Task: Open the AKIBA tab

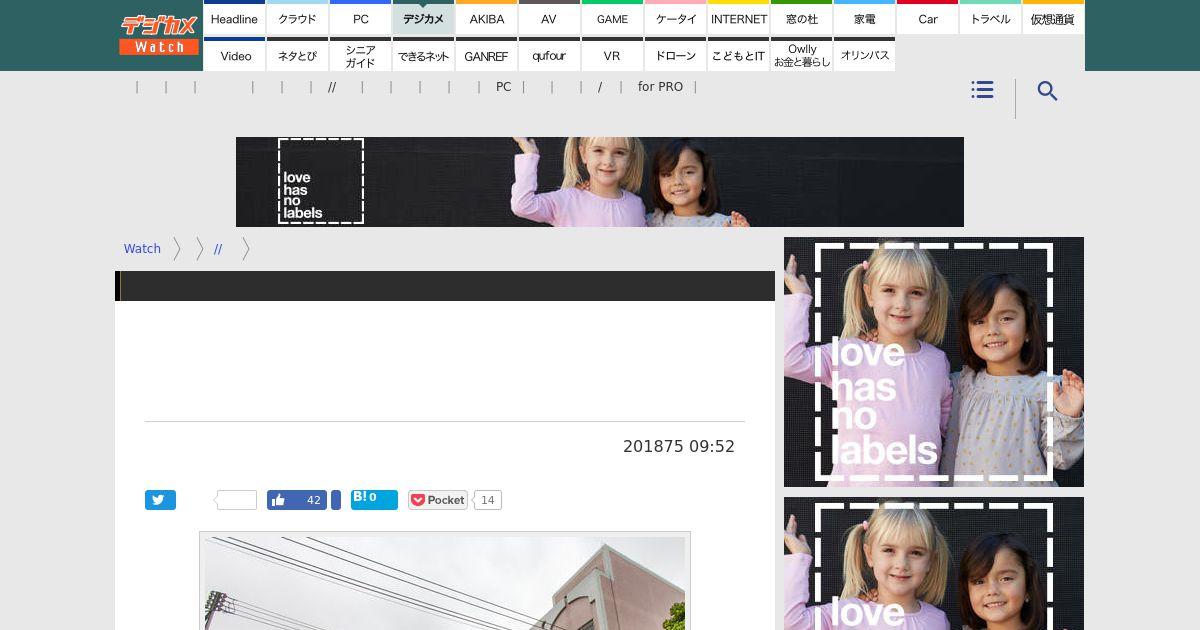Action: [486, 18]
